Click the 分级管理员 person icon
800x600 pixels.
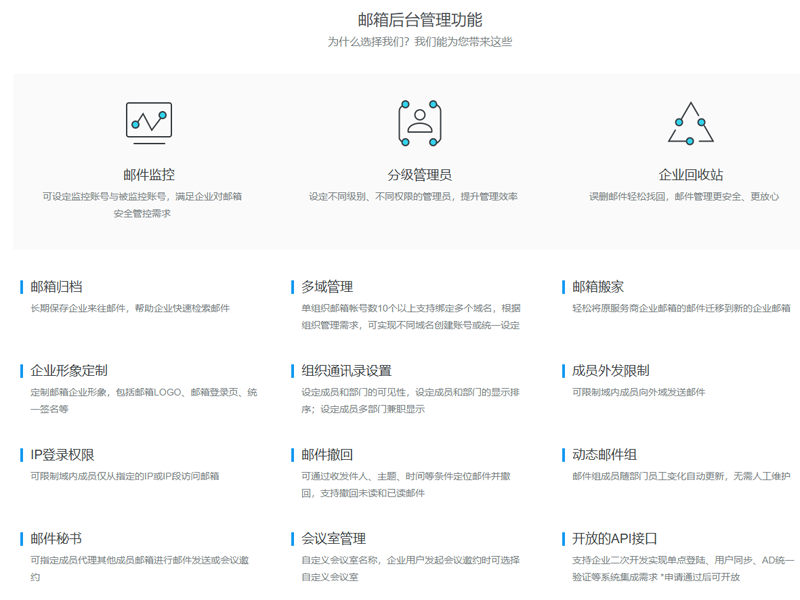419,122
